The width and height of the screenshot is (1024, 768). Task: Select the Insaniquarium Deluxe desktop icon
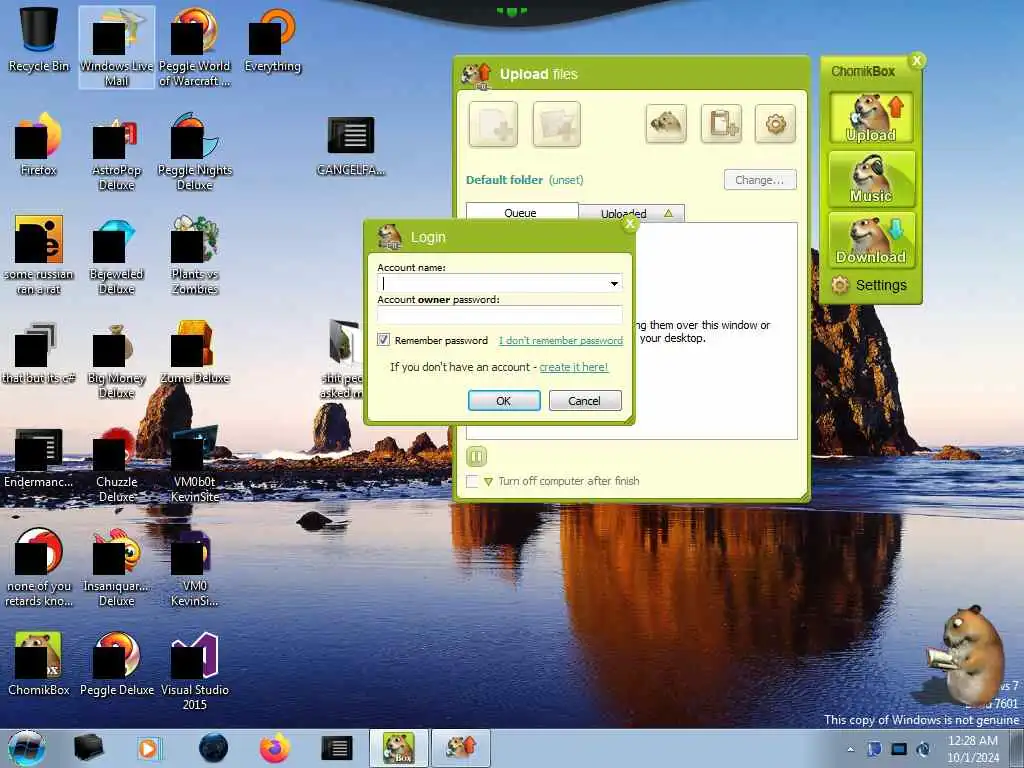(116, 568)
